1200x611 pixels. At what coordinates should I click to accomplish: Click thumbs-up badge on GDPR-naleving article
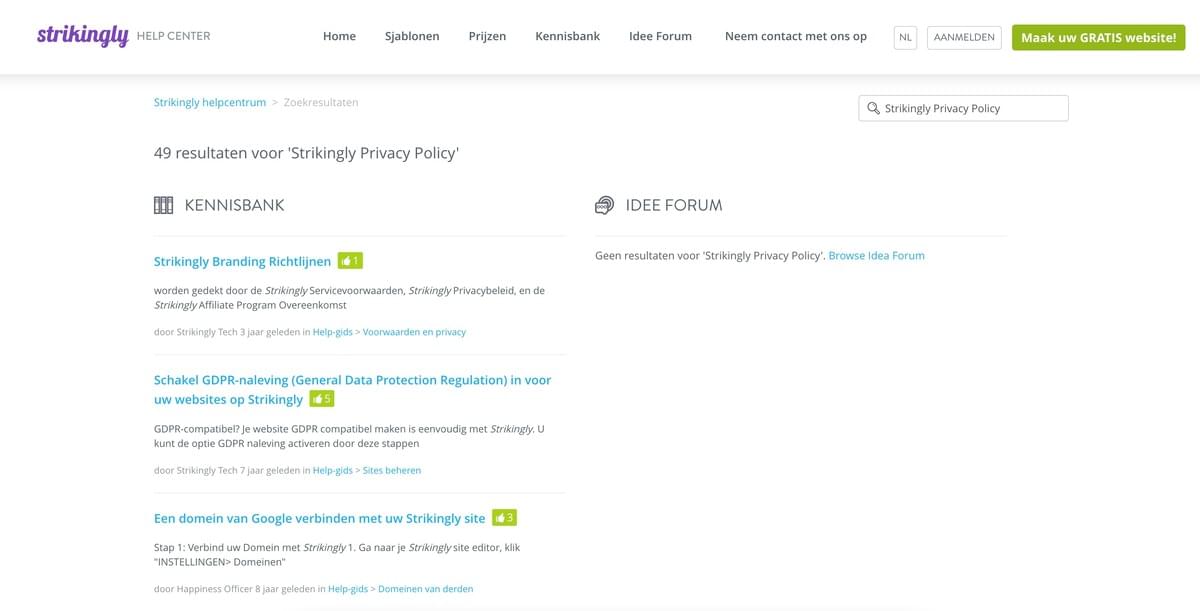coord(321,399)
